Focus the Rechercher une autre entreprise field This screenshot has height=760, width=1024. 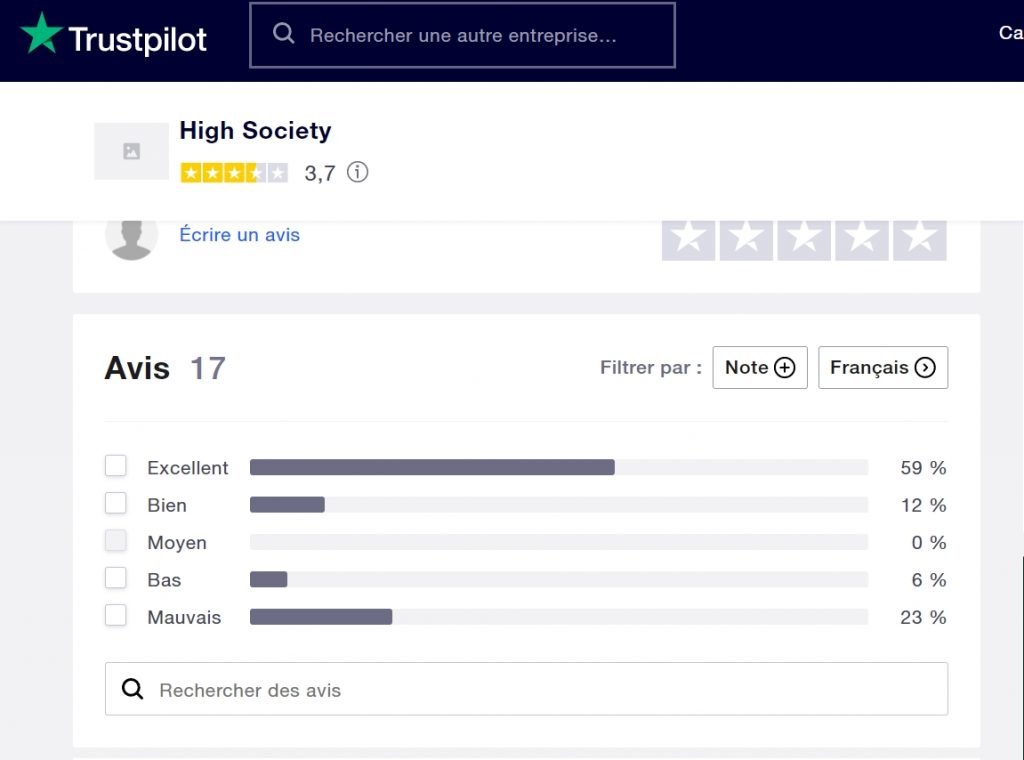coord(462,35)
